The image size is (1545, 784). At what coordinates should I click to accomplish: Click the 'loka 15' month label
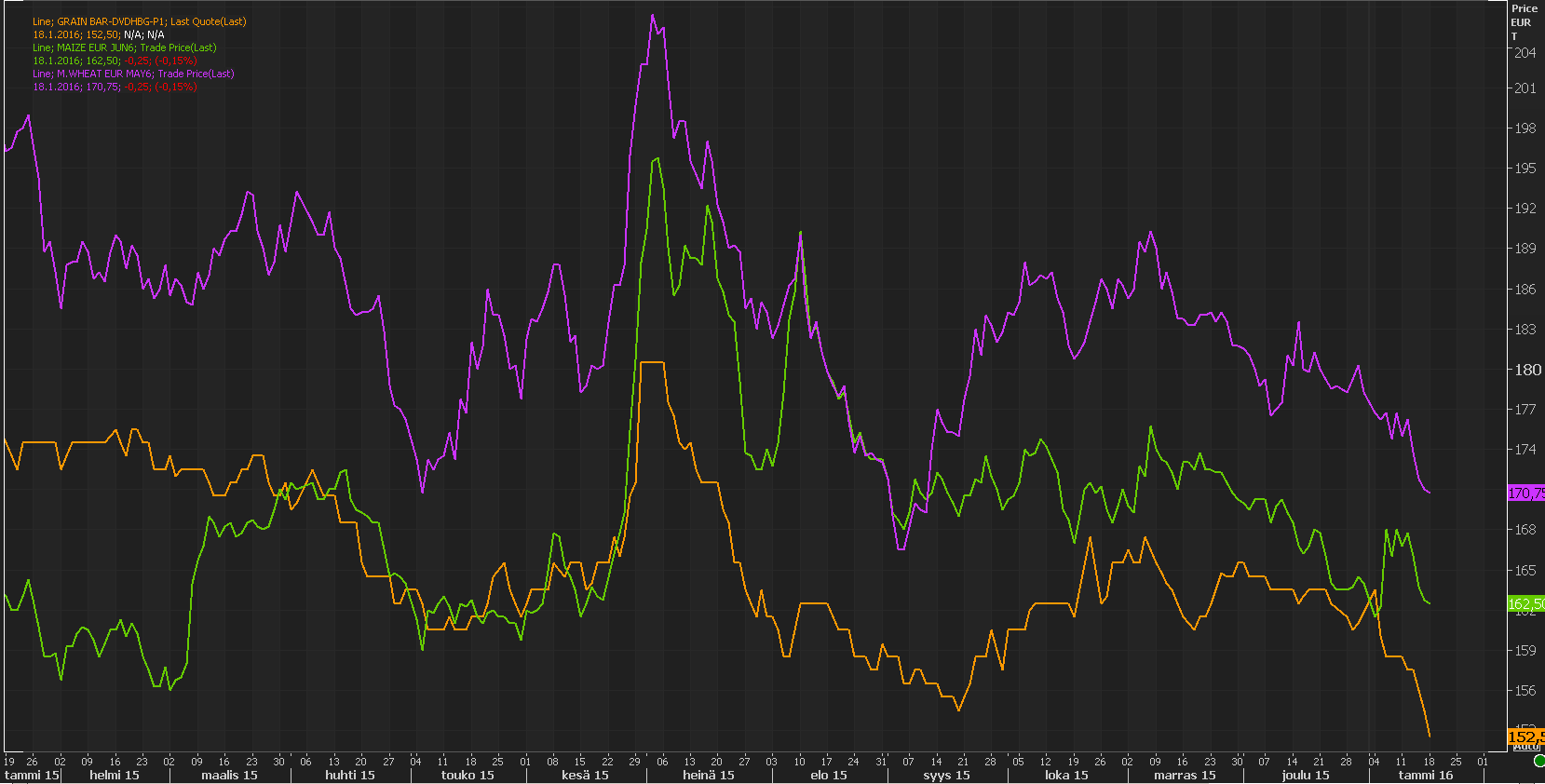1066,775
